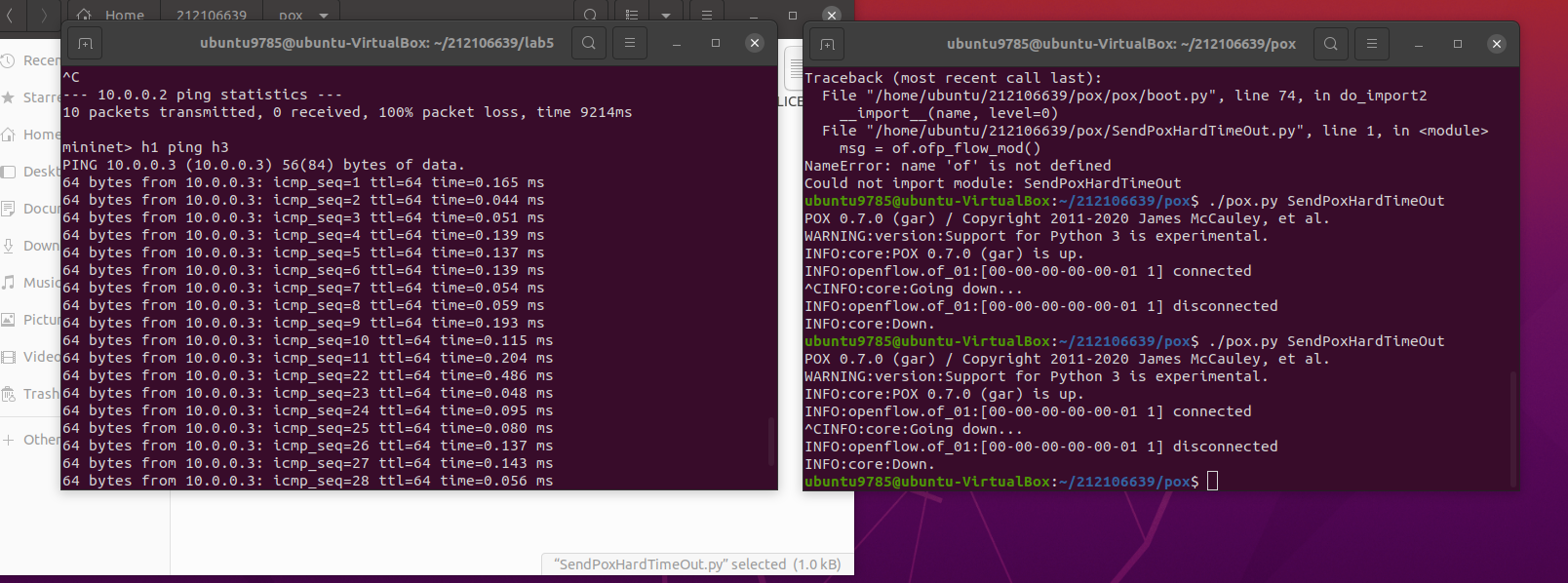Open the lab5 terminal hamburger menu

click(630, 43)
